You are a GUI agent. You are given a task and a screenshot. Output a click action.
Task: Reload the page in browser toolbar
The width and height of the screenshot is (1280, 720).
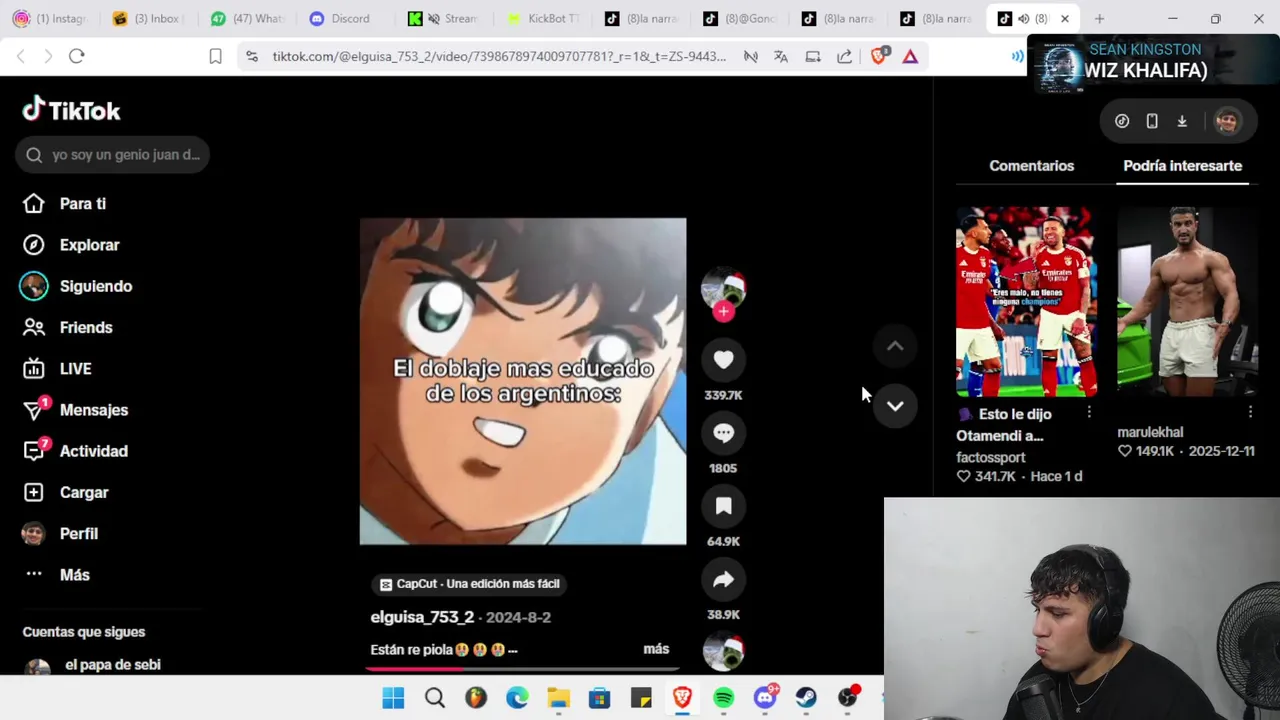coord(76,56)
